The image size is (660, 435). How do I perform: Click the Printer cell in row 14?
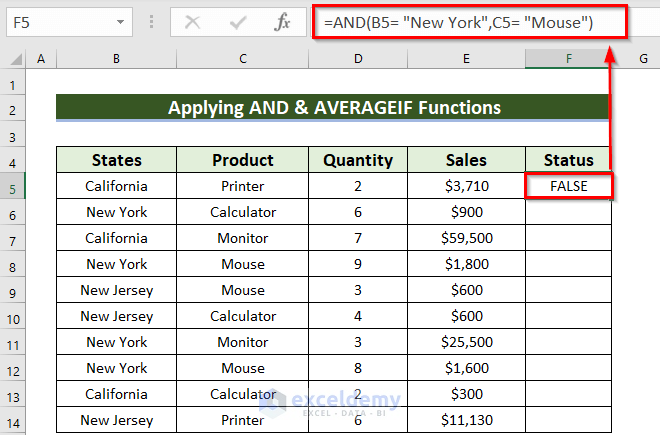[x=243, y=420]
